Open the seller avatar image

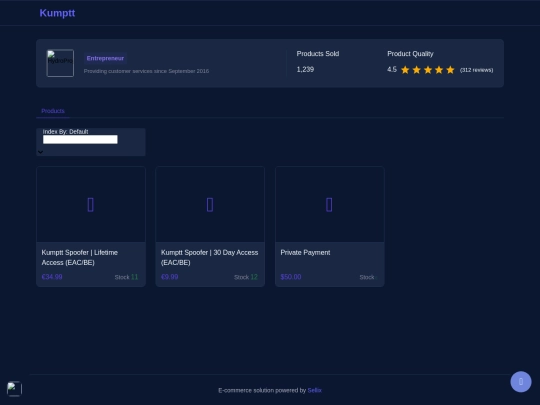point(60,63)
